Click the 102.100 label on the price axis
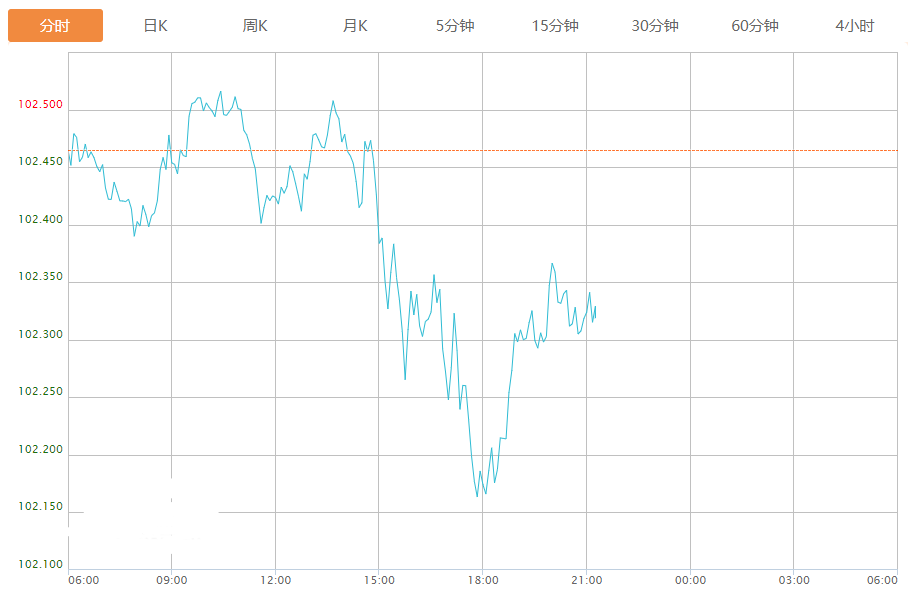The image size is (911, 594). tap(40, 565)
